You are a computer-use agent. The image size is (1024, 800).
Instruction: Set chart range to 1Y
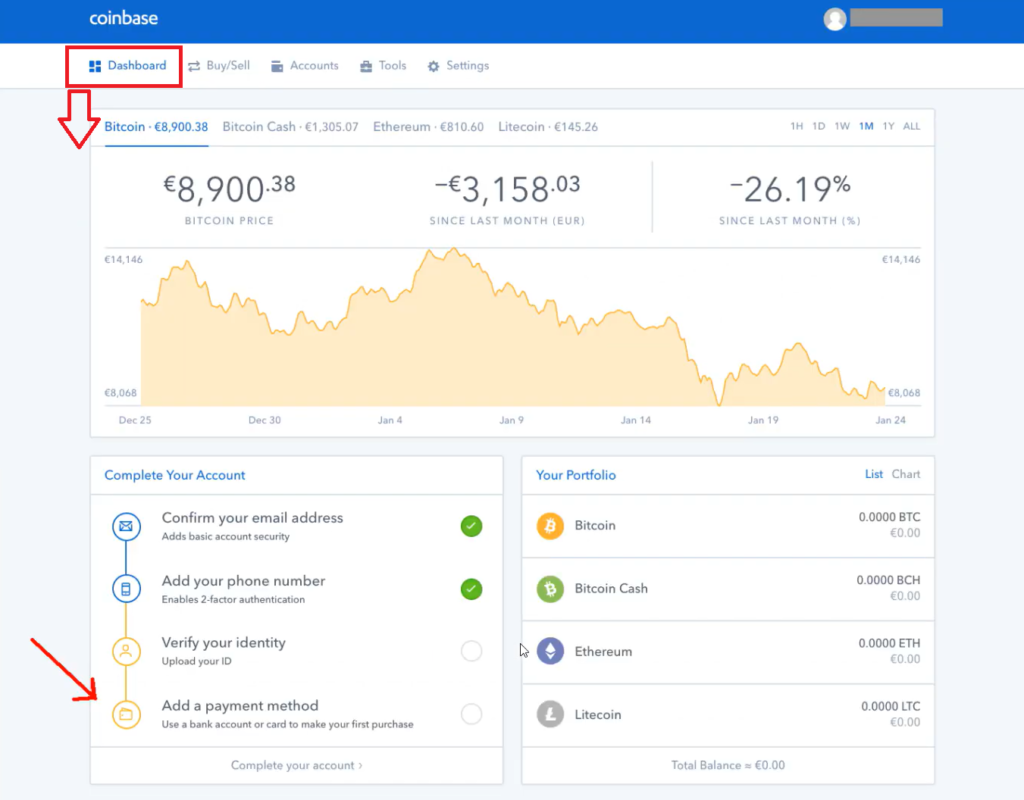click(x=888, y=127)
